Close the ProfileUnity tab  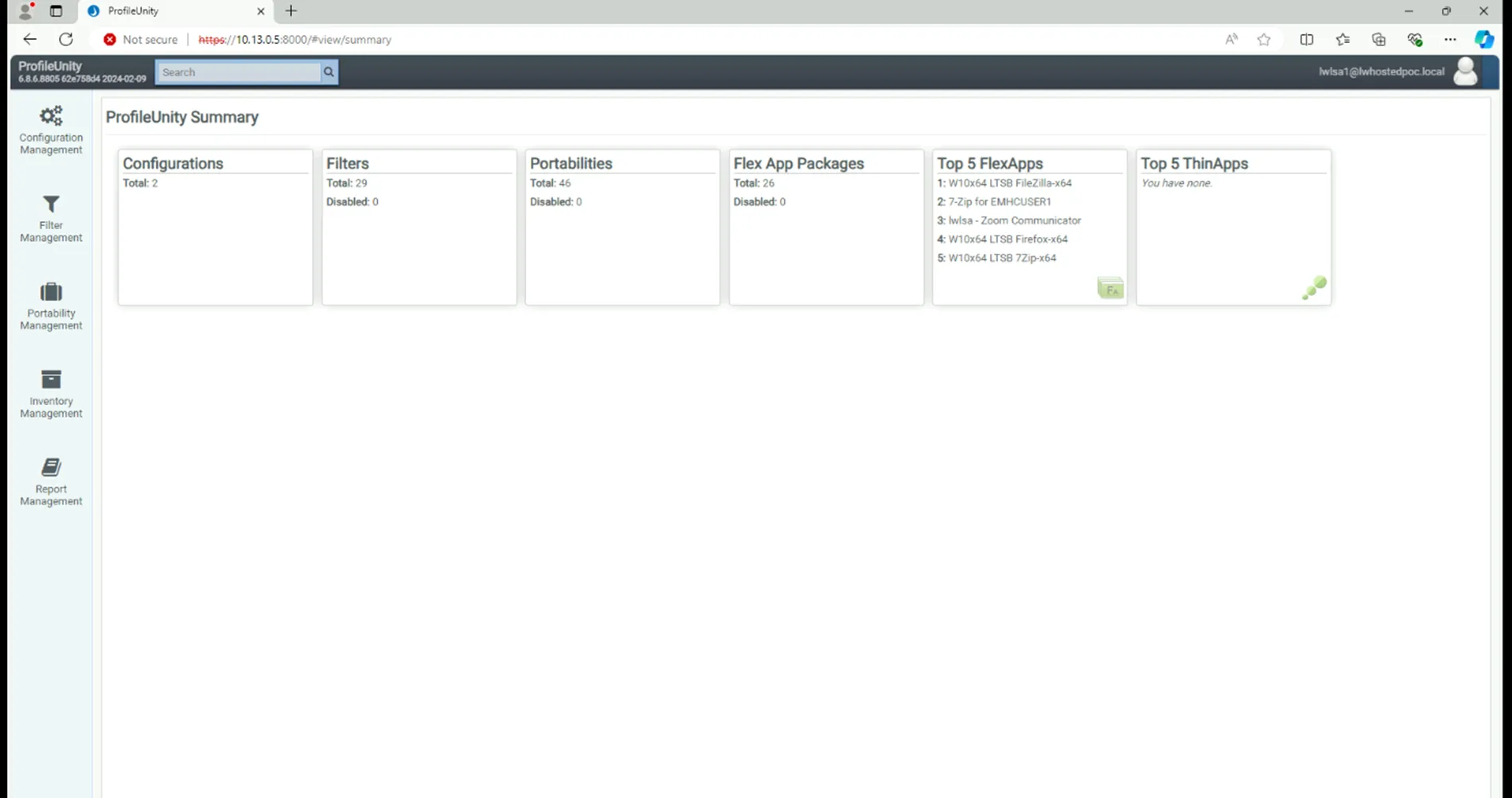tap(260, 11)
